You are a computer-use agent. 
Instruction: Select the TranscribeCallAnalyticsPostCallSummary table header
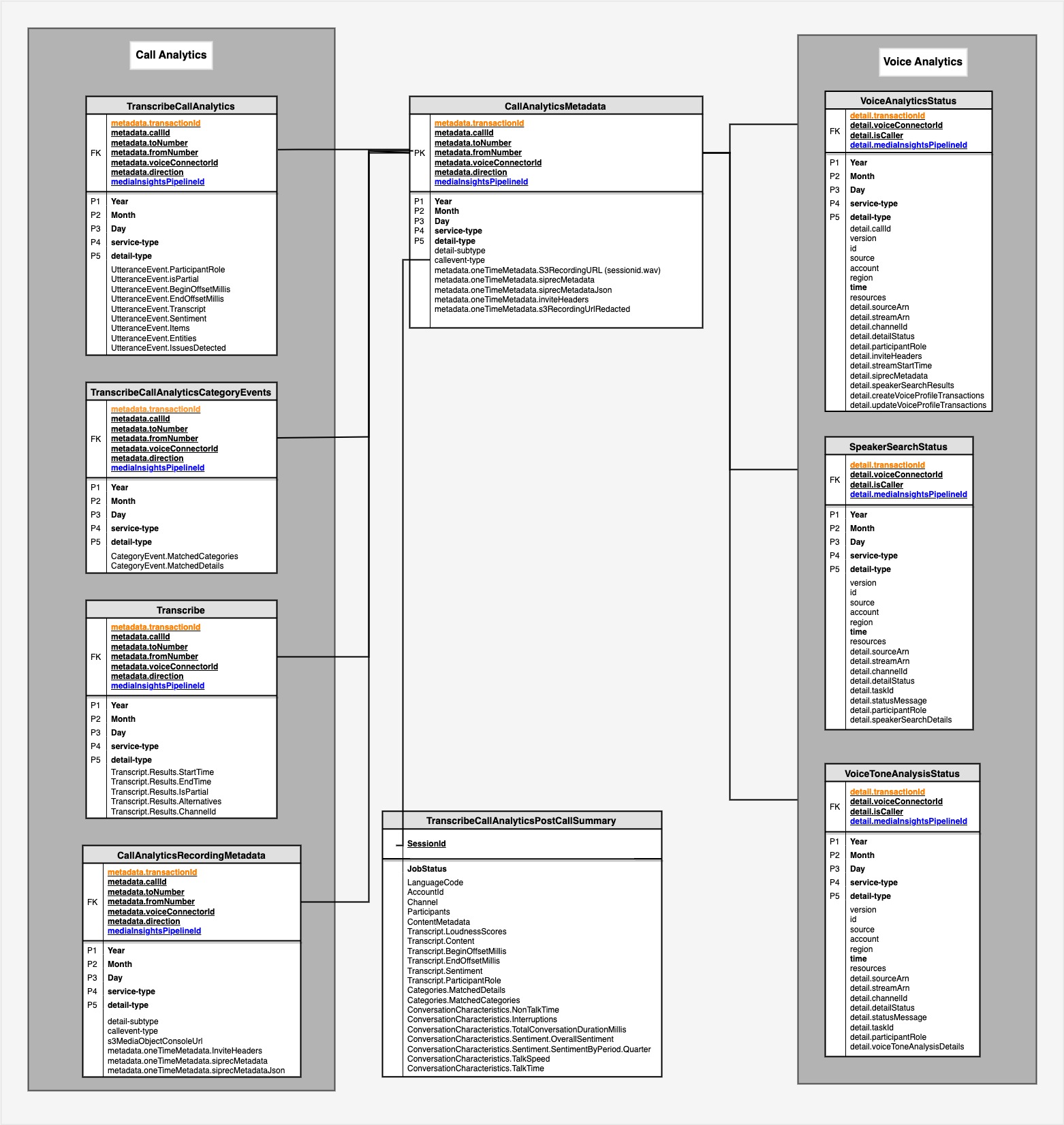(x=521, y=821)
